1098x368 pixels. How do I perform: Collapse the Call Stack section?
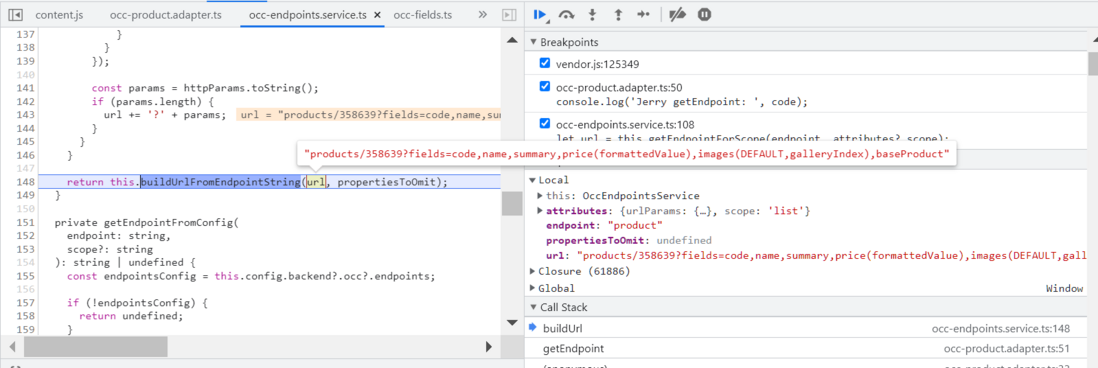534,307
